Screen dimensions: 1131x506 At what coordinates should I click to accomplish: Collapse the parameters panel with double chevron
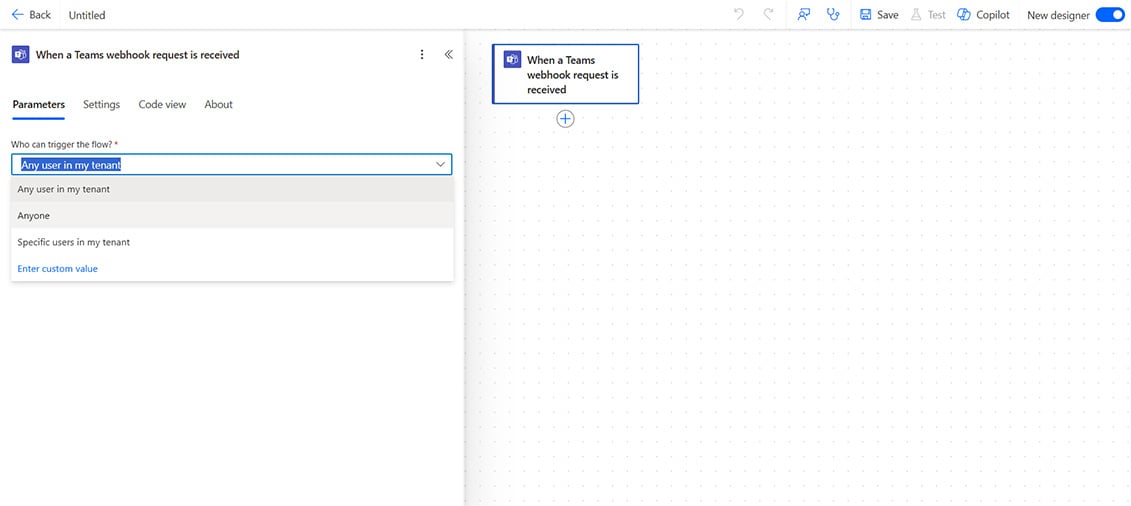coord(448,54)
